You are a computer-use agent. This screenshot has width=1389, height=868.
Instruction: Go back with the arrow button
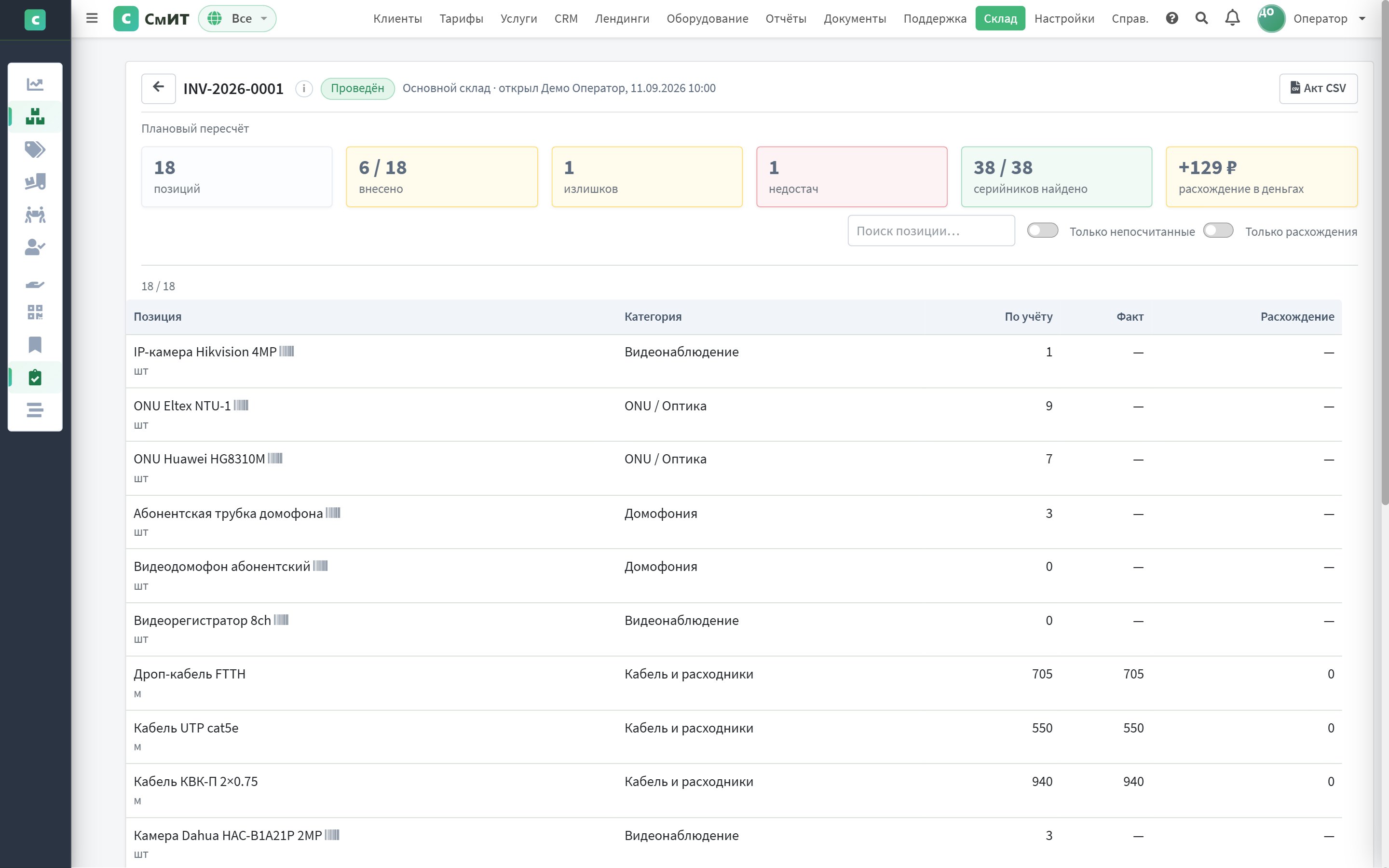[158, 88]
